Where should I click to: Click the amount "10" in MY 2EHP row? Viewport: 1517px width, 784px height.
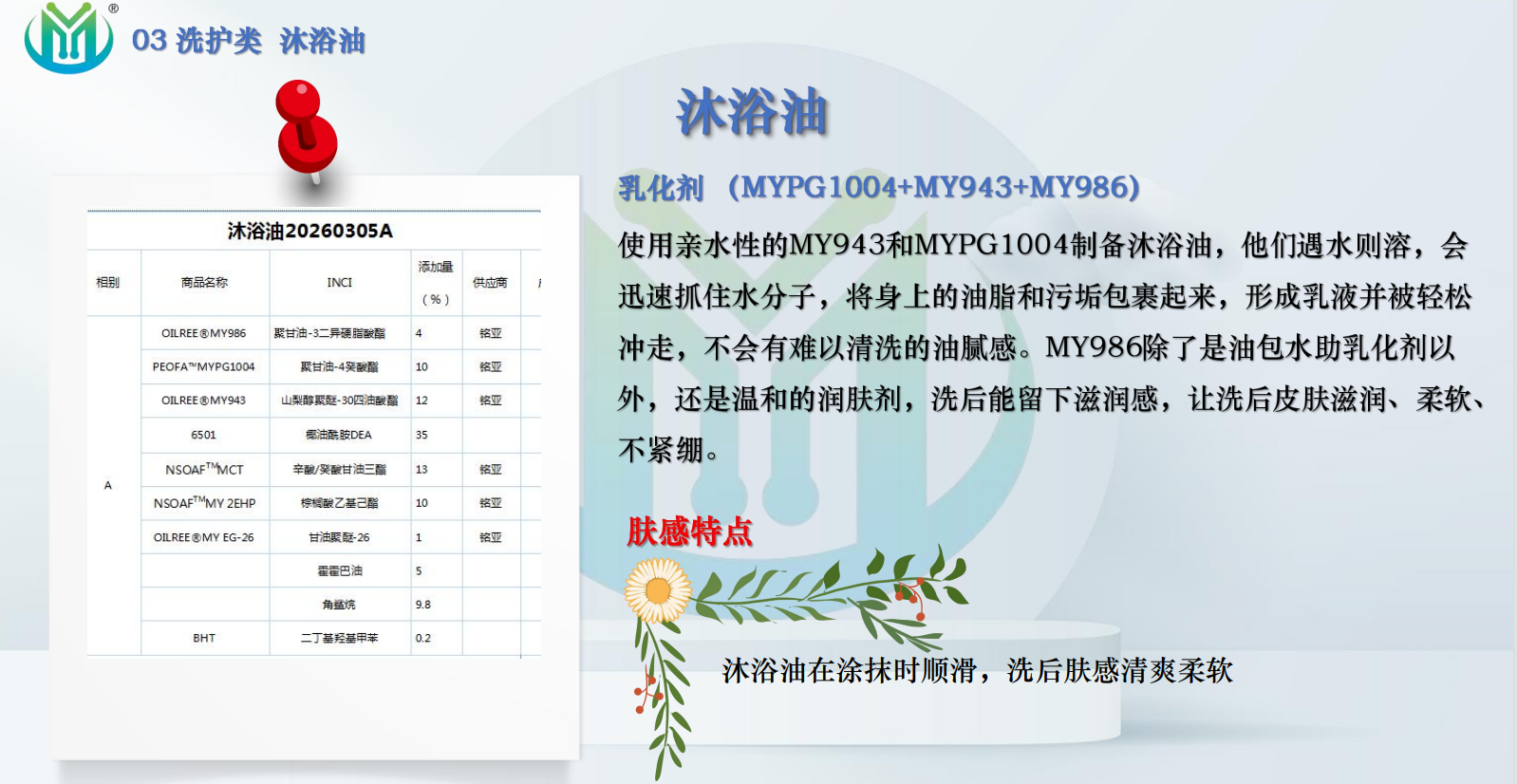point(421,503)
